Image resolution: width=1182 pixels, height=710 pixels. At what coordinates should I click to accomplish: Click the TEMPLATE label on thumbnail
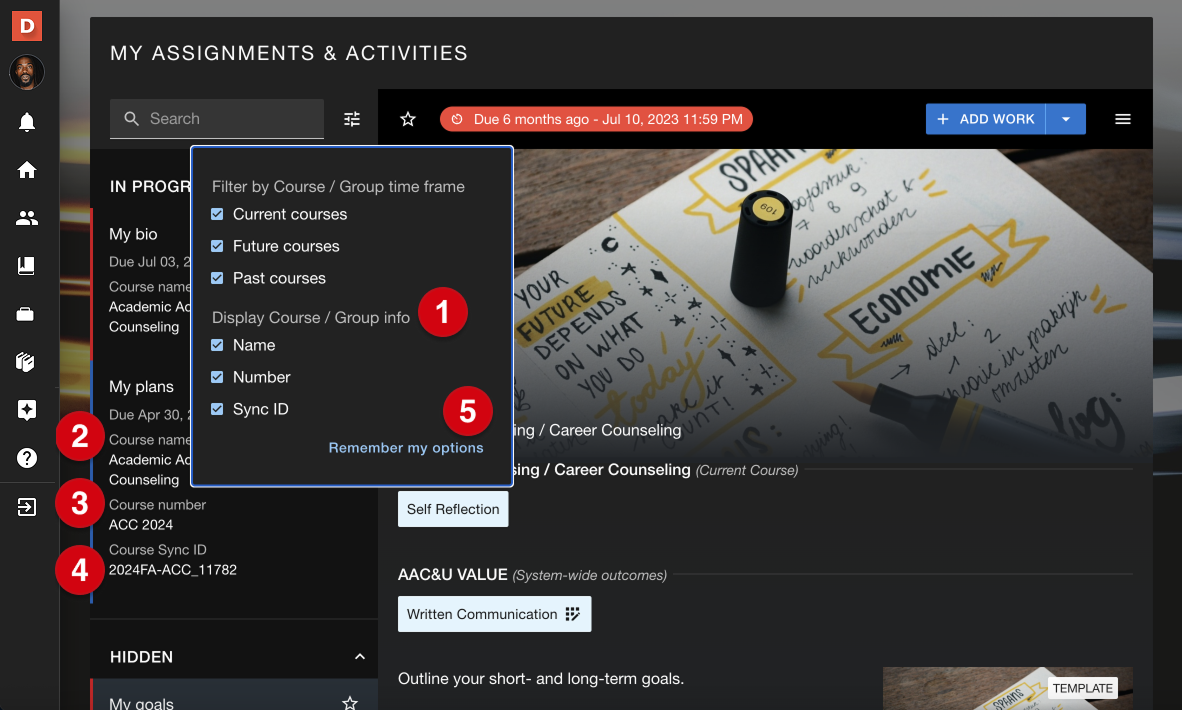1082,688
